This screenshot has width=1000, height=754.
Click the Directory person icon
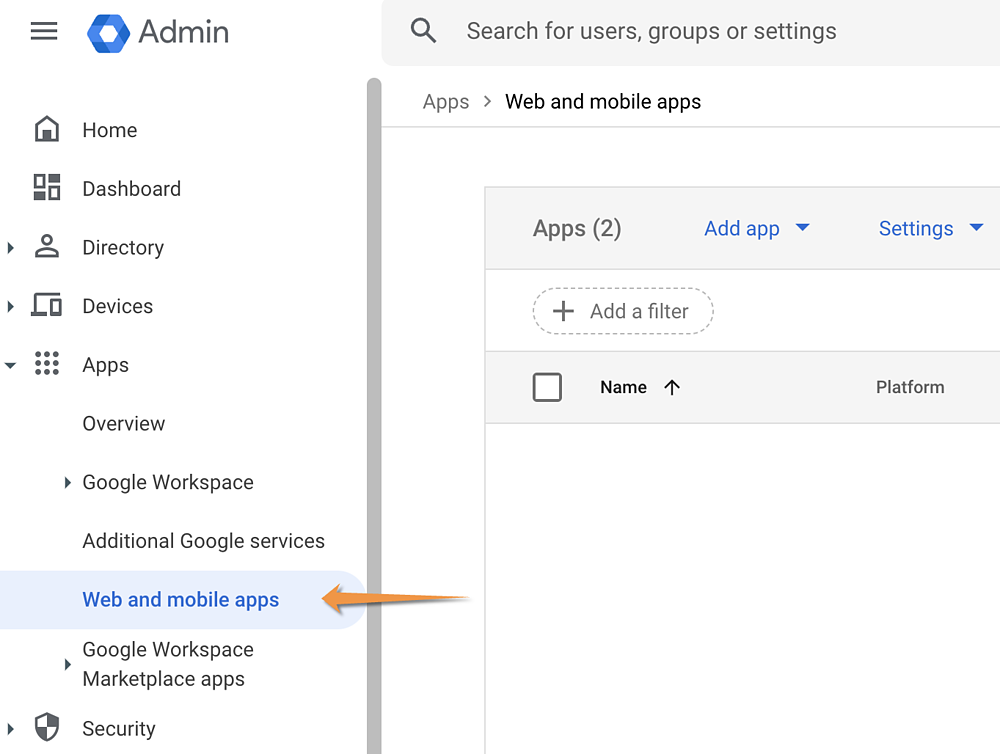[47, 246]
